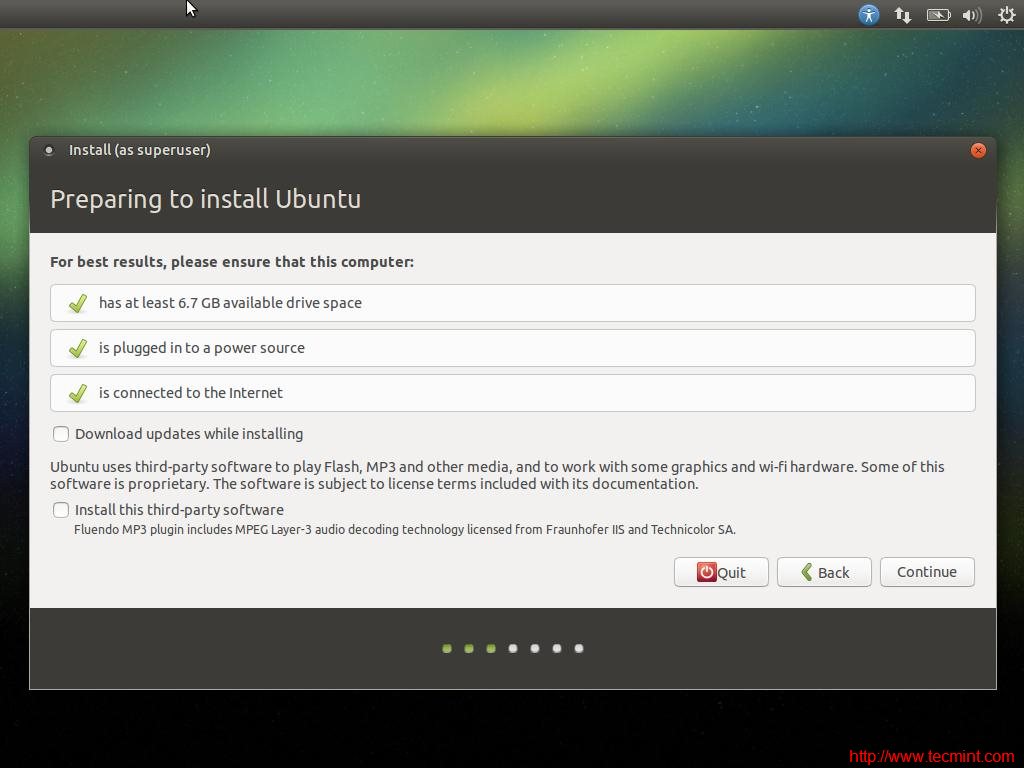1024x768 pixels.
Task: Click the Fluendo MP3 plugin license note
Action: [405, 530]
